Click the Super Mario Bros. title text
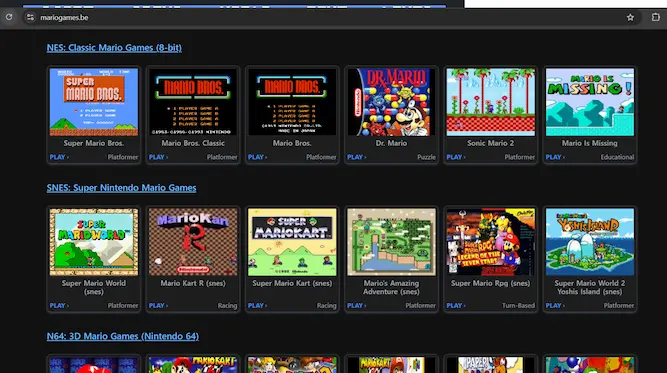 [94, 143]
